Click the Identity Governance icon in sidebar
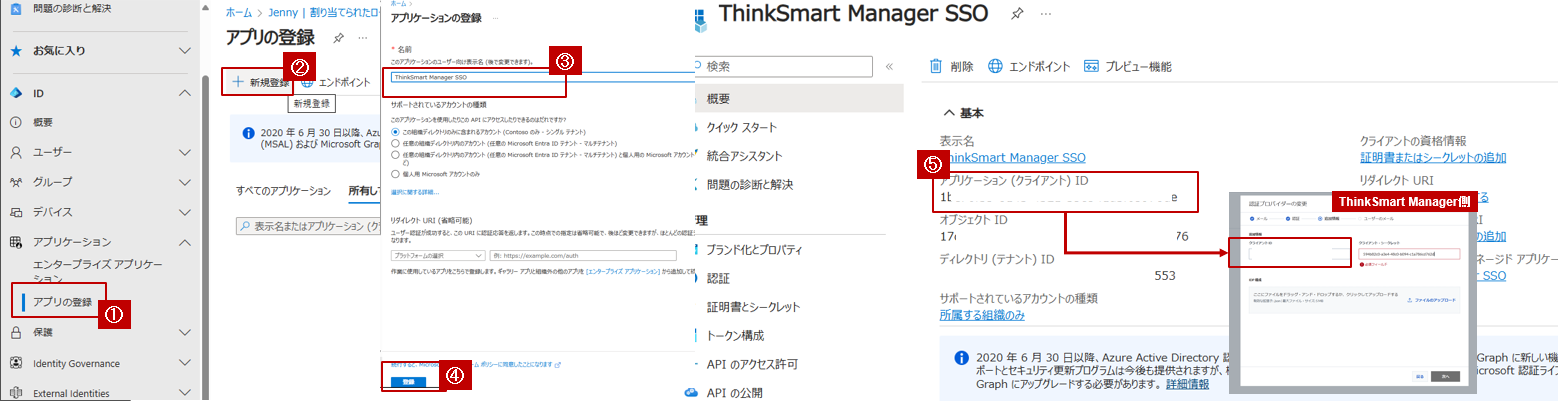Image resolution: width=1558 pixels, height=401 pixels. click(16, 363)
